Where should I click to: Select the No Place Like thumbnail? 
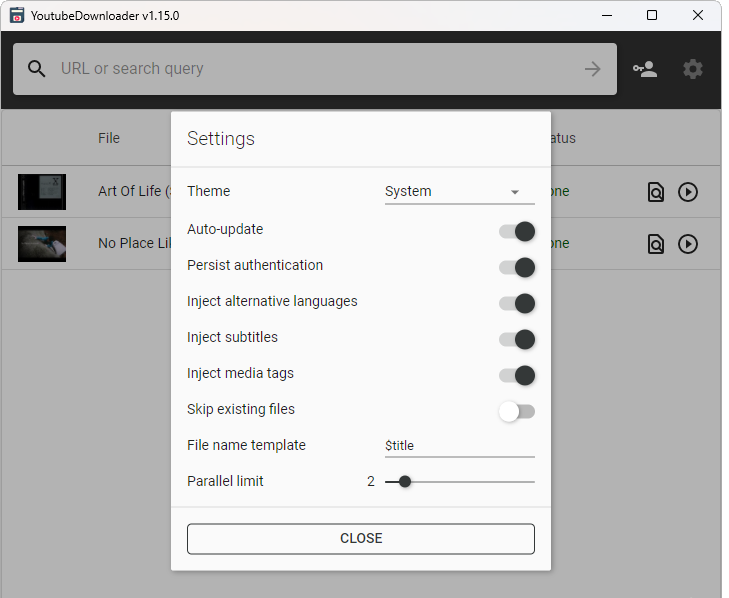point(42,244)
